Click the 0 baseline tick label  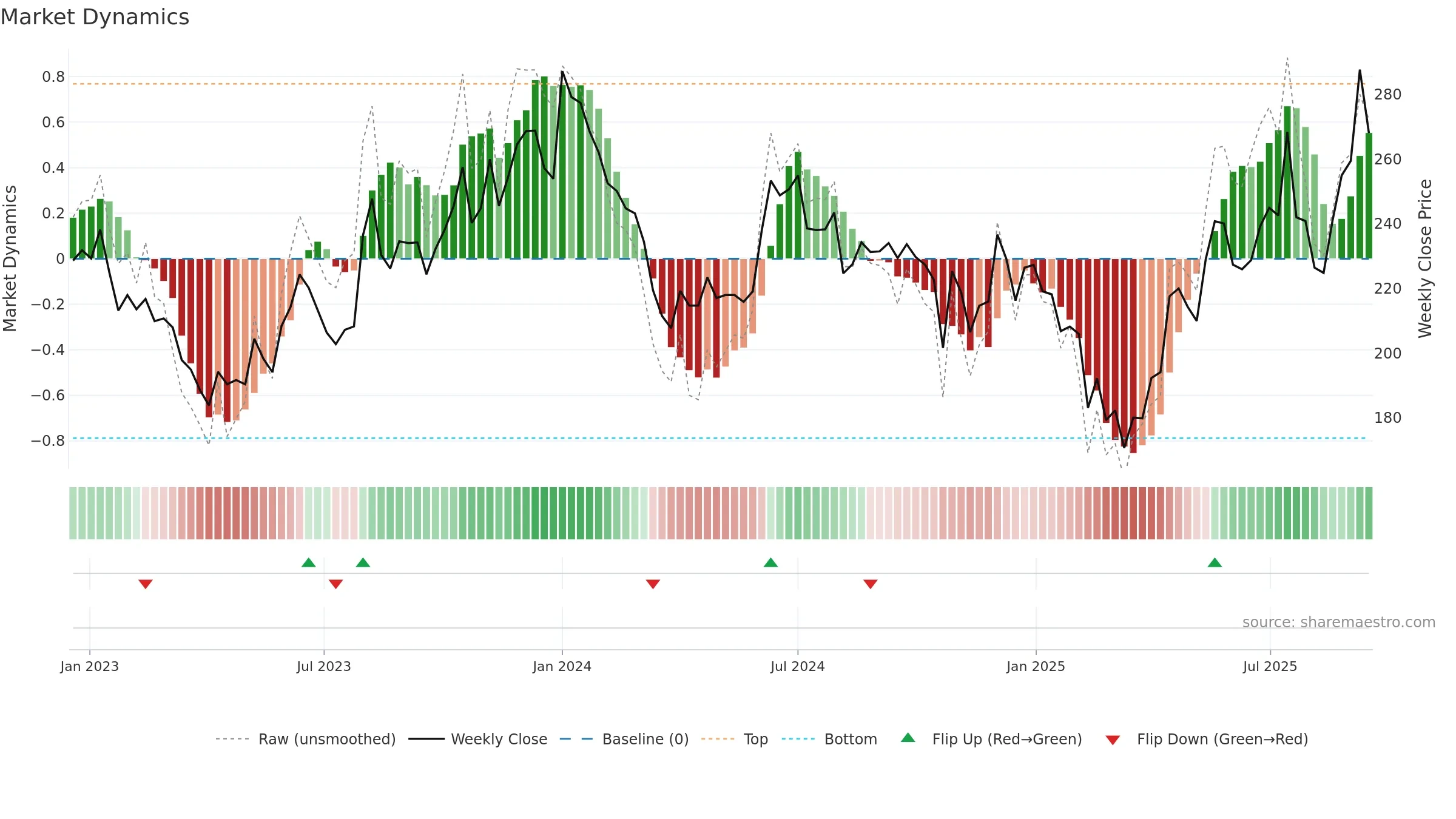pos(60,258)
